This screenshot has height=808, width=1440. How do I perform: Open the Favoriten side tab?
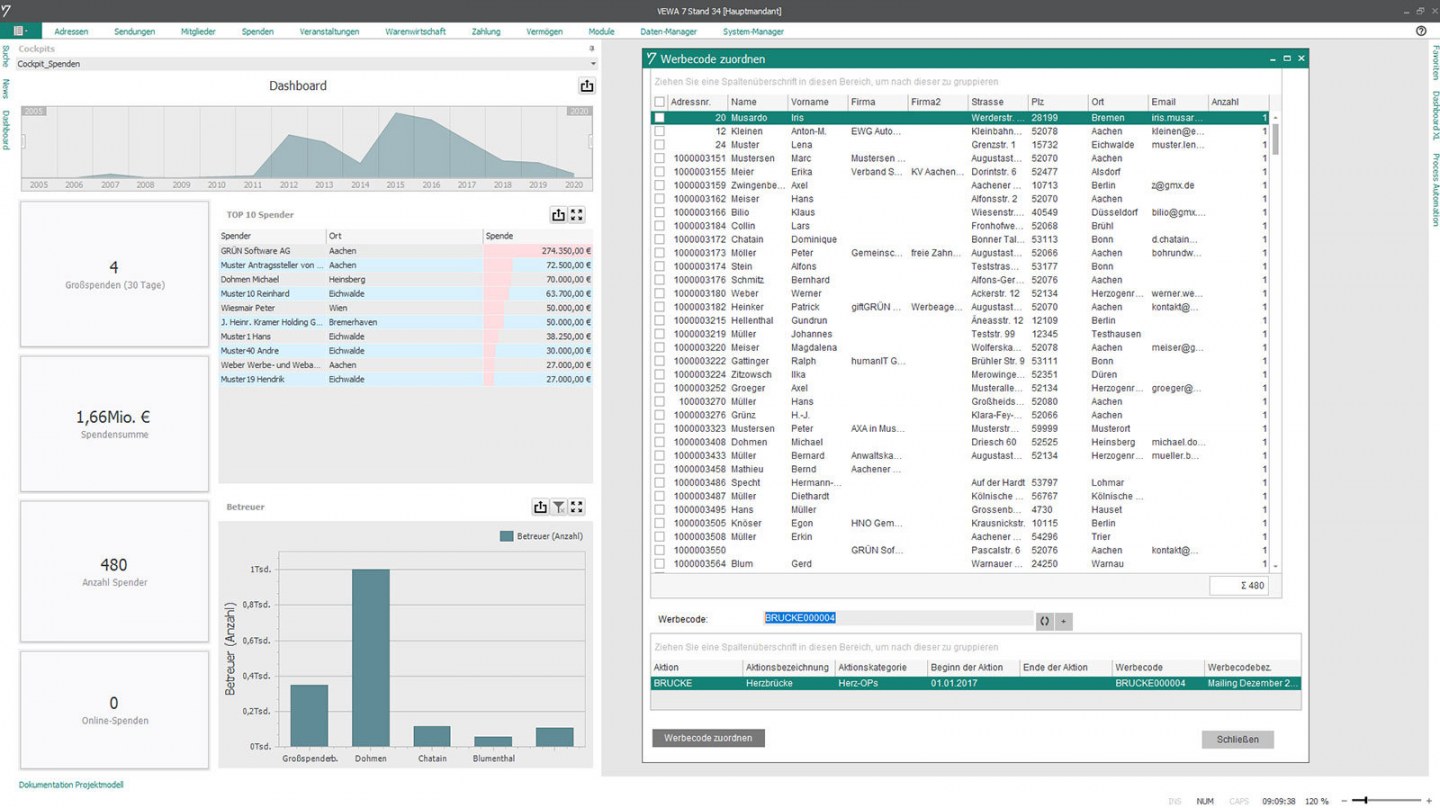(1435, 62)
